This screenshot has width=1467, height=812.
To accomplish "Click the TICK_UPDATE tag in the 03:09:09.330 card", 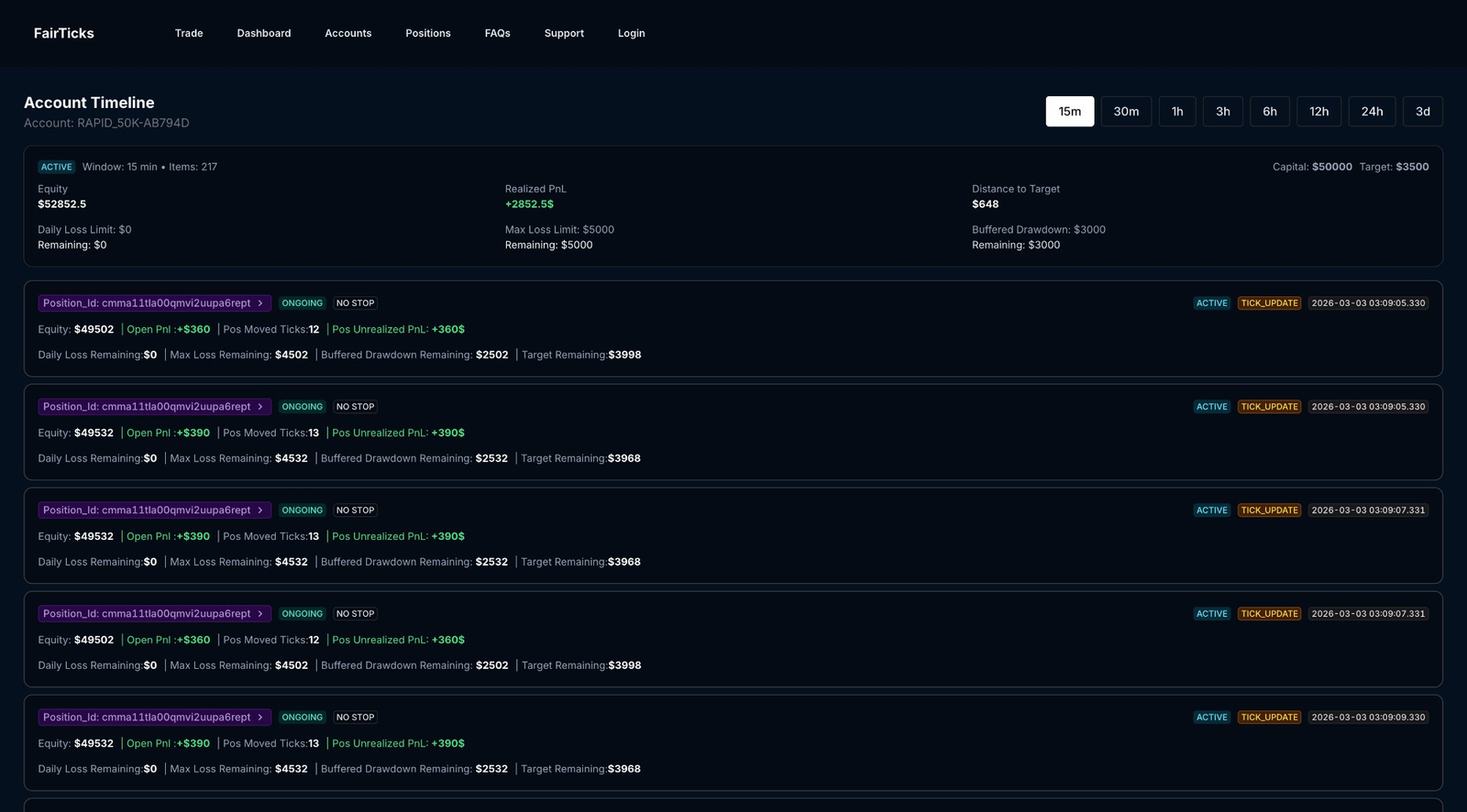I will click(x=1270, y=718).
